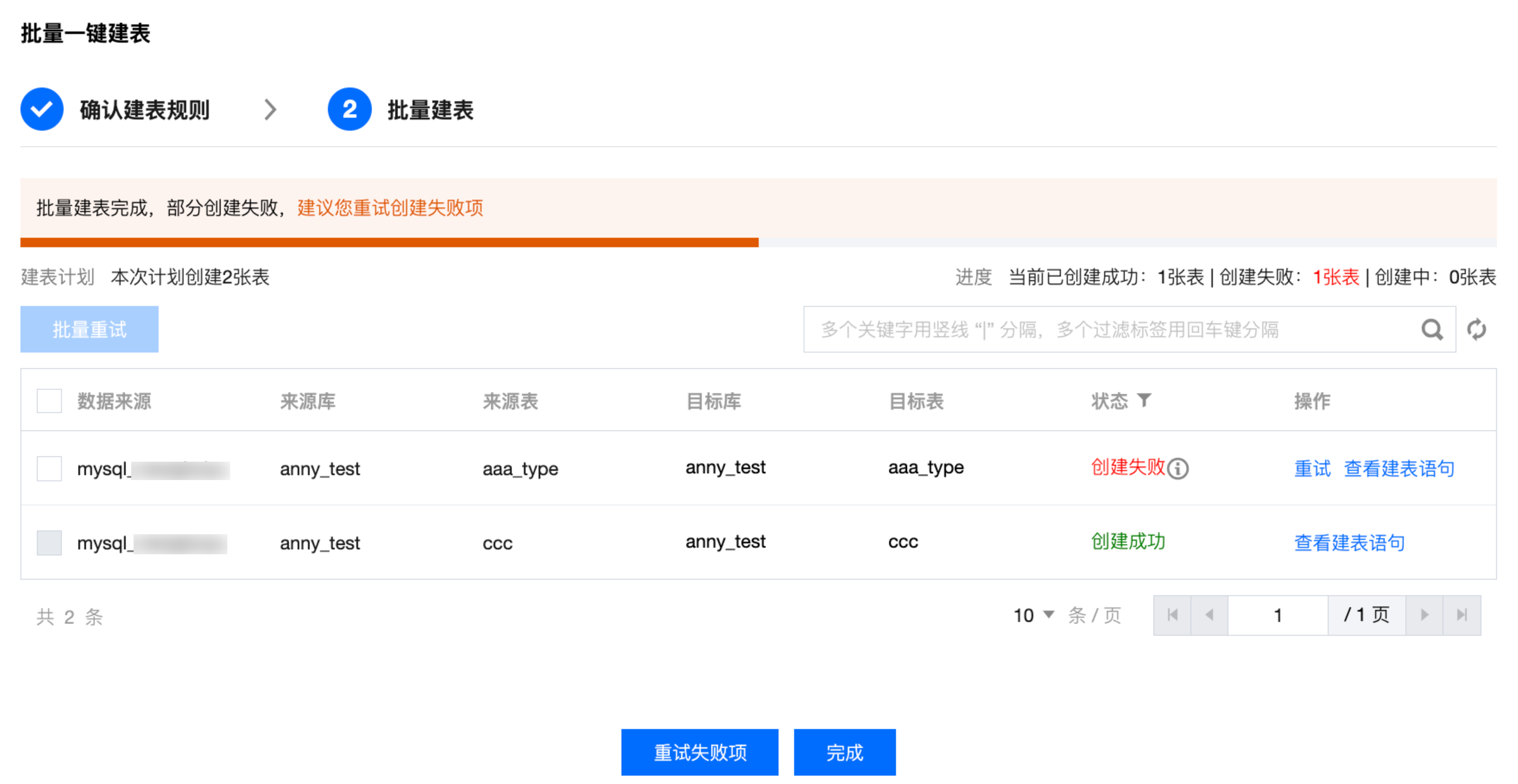The height and width of the screenshot is (784, 1518).
Task: Click step one 确认建表规则
Action: point(144,109)
